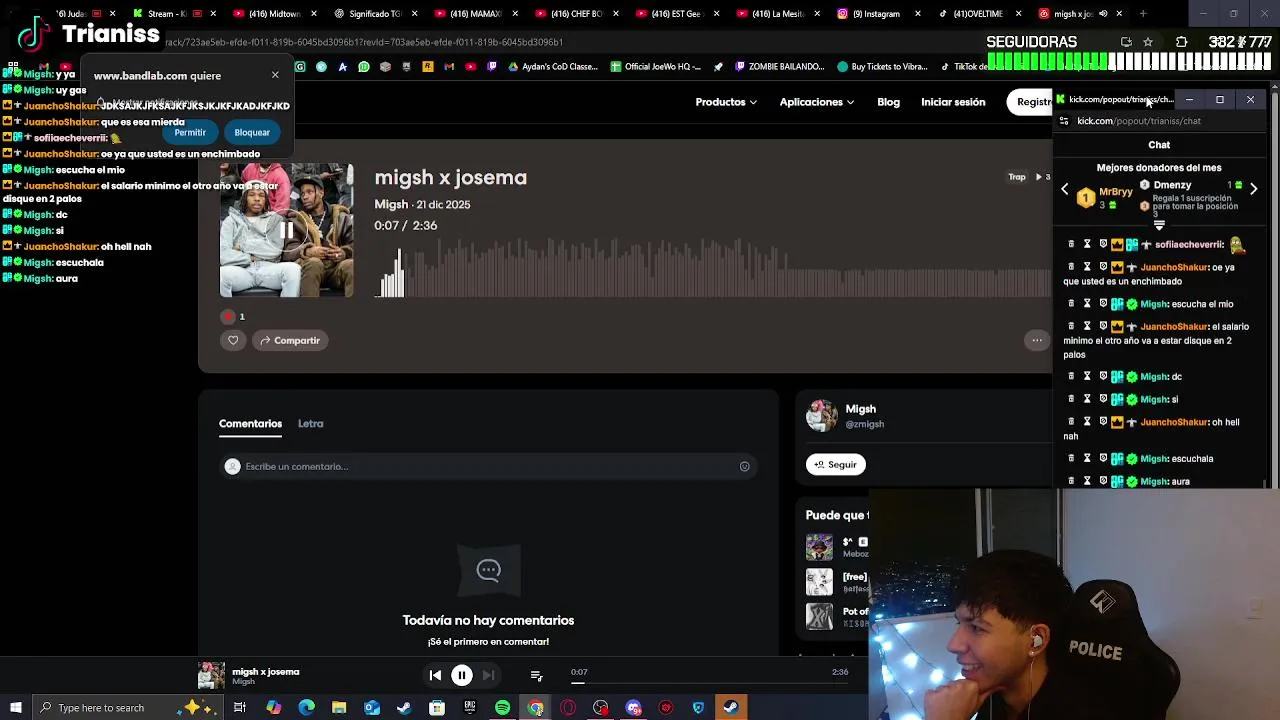Open Outlook from the taskbar
This screenshot has width=1280, height=720.
coord(372,708)
